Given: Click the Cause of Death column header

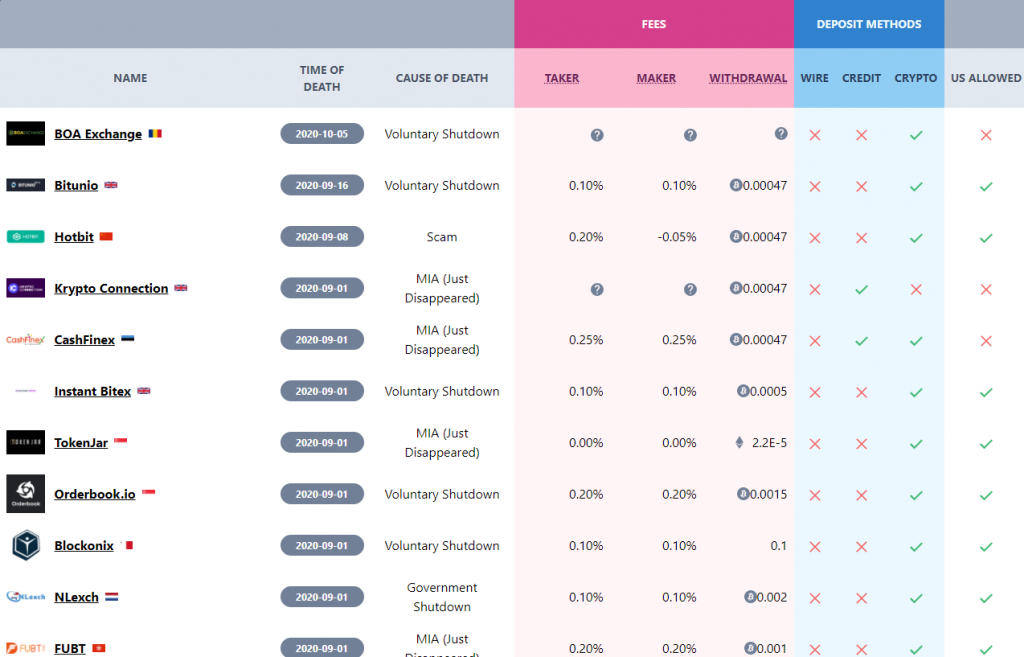Looking at the screenshot, I should pyautogui.click(x=442, y=78).
